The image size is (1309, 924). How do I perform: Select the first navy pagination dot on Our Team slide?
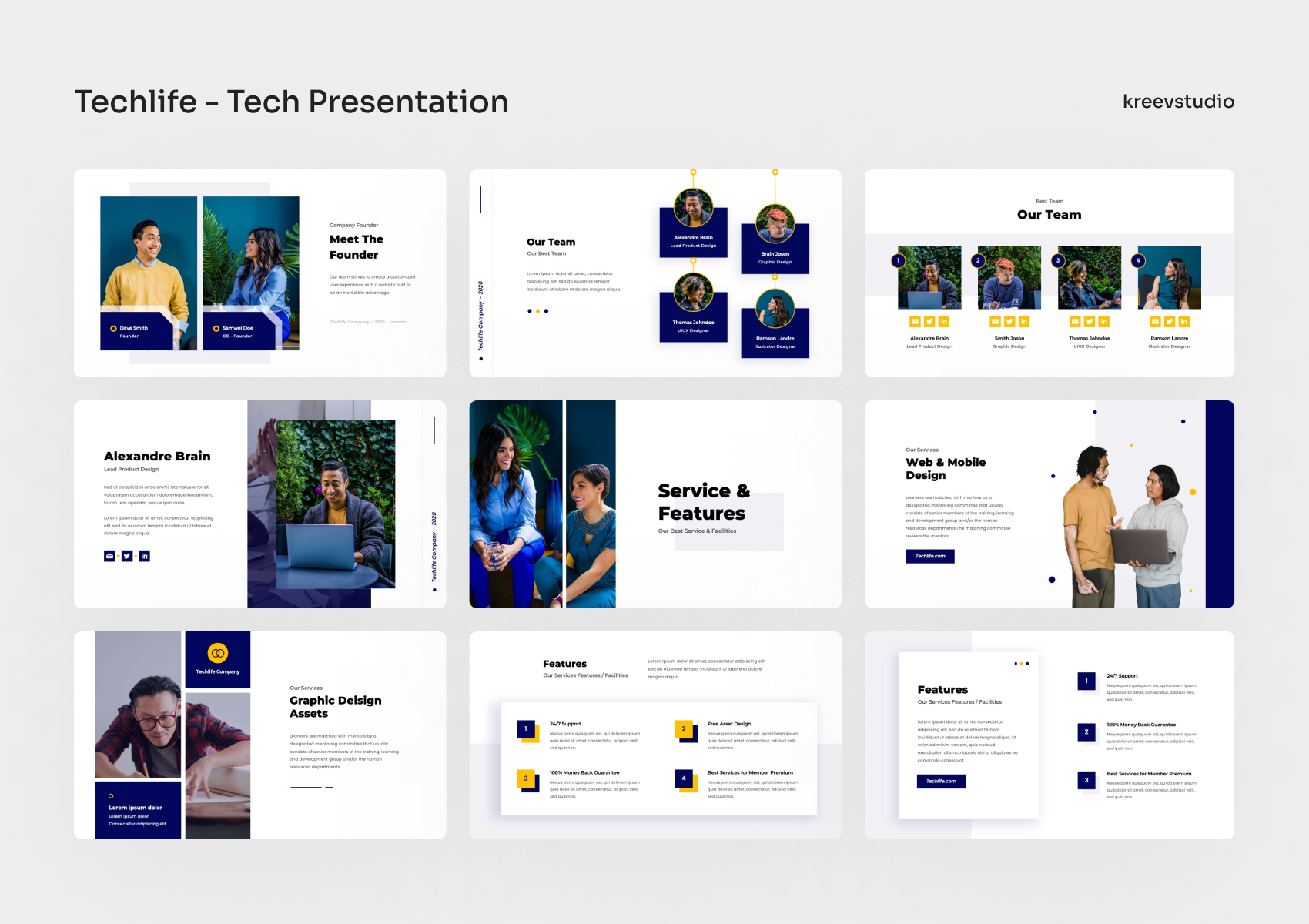(x=530, y=310)
